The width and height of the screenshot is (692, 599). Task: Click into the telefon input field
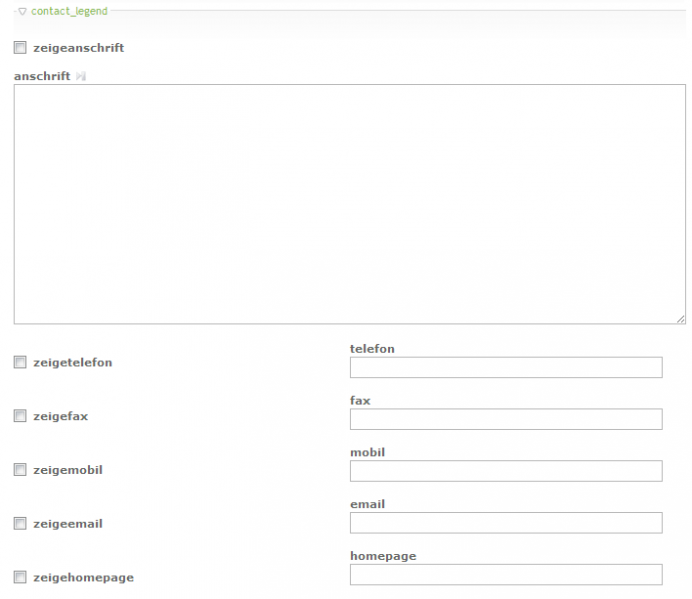pos(505,367)
